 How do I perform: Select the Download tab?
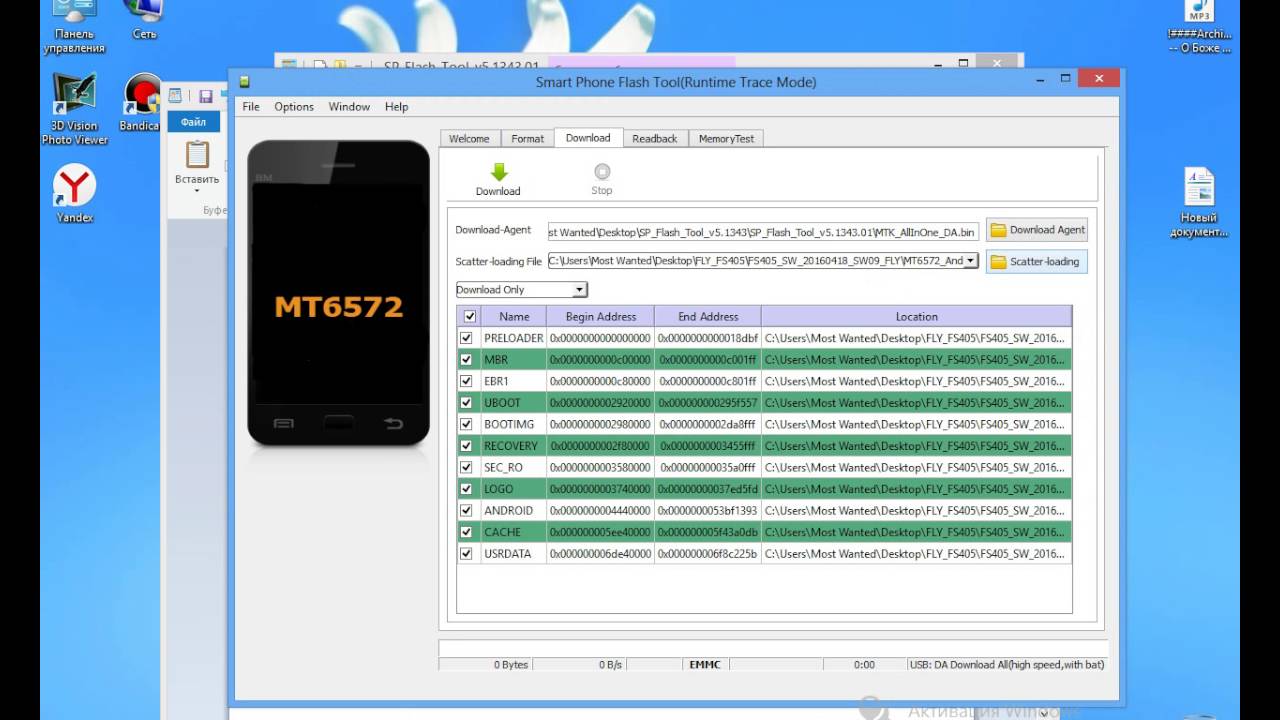coord(588,138)
